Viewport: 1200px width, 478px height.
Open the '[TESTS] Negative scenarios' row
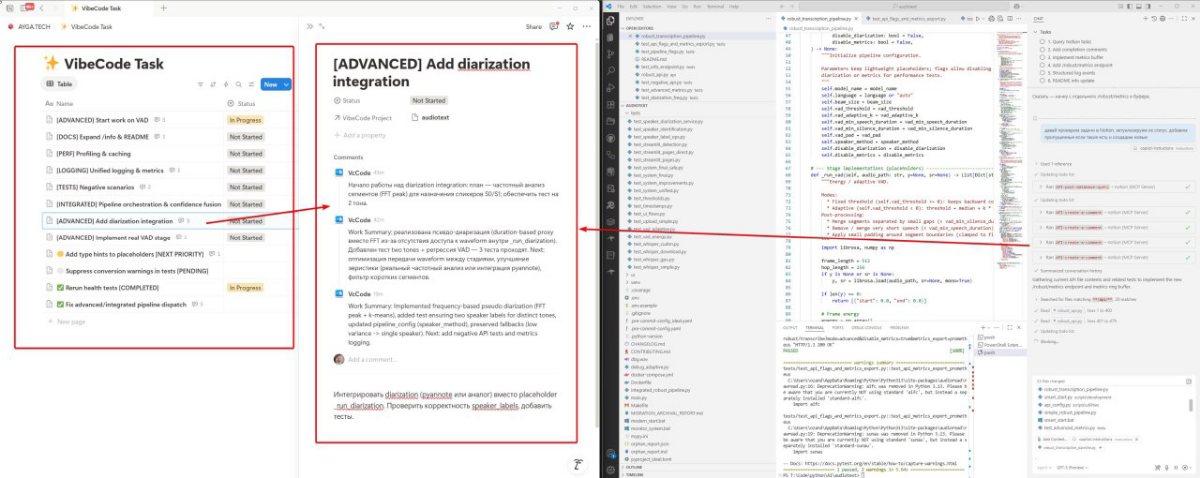96,187
